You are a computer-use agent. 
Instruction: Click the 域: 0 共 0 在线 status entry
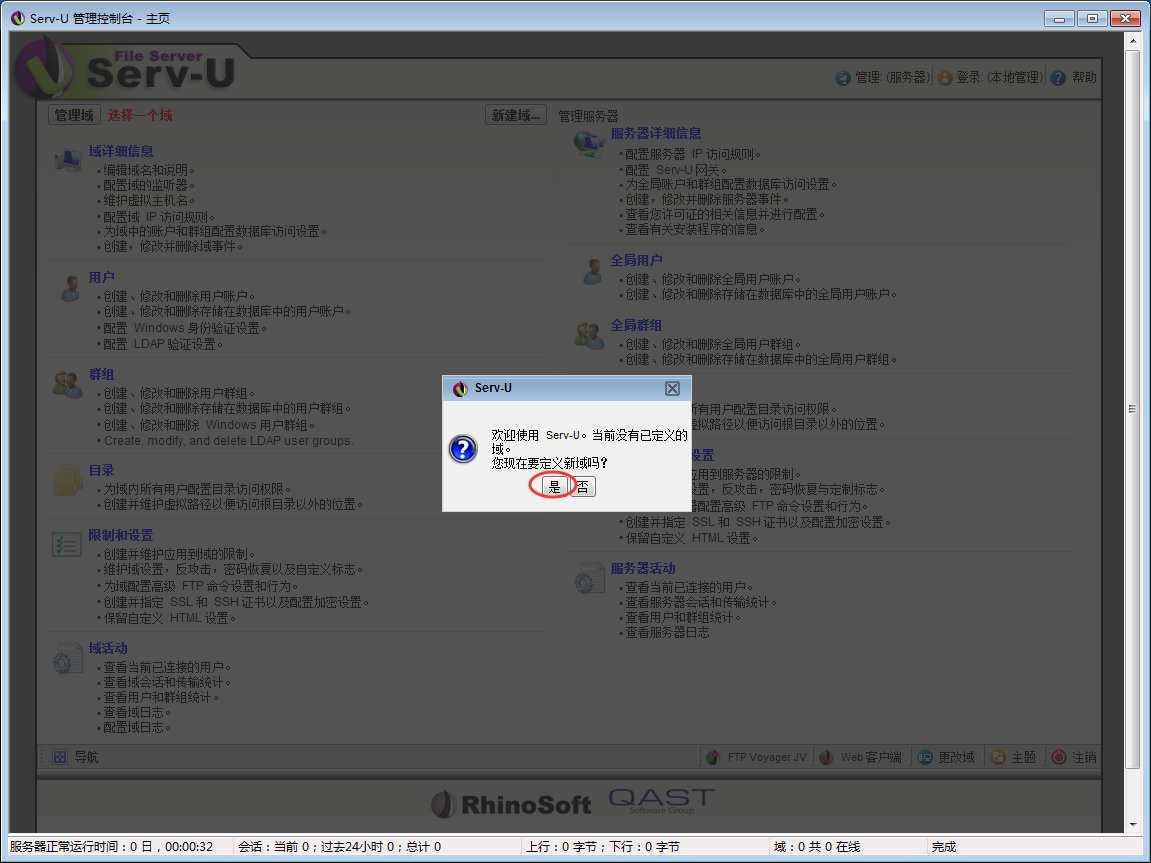pos(816,847)
